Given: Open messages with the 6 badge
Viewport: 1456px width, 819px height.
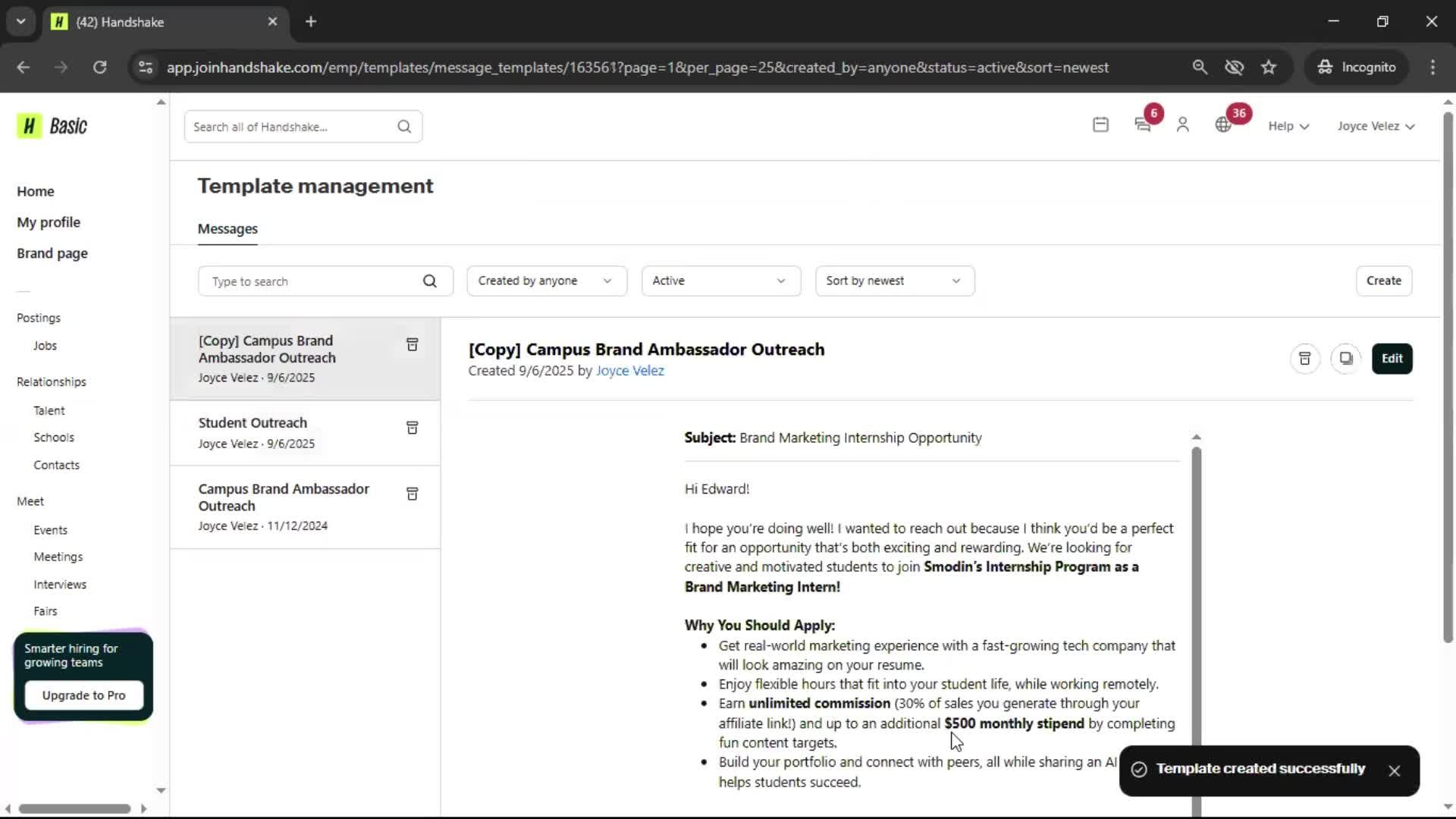Looking at the screenshot, I should click(1144, 125).
